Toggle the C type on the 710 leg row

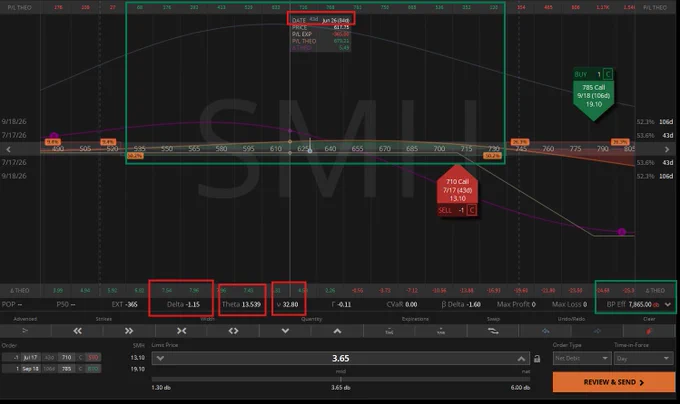pos(80,358)
